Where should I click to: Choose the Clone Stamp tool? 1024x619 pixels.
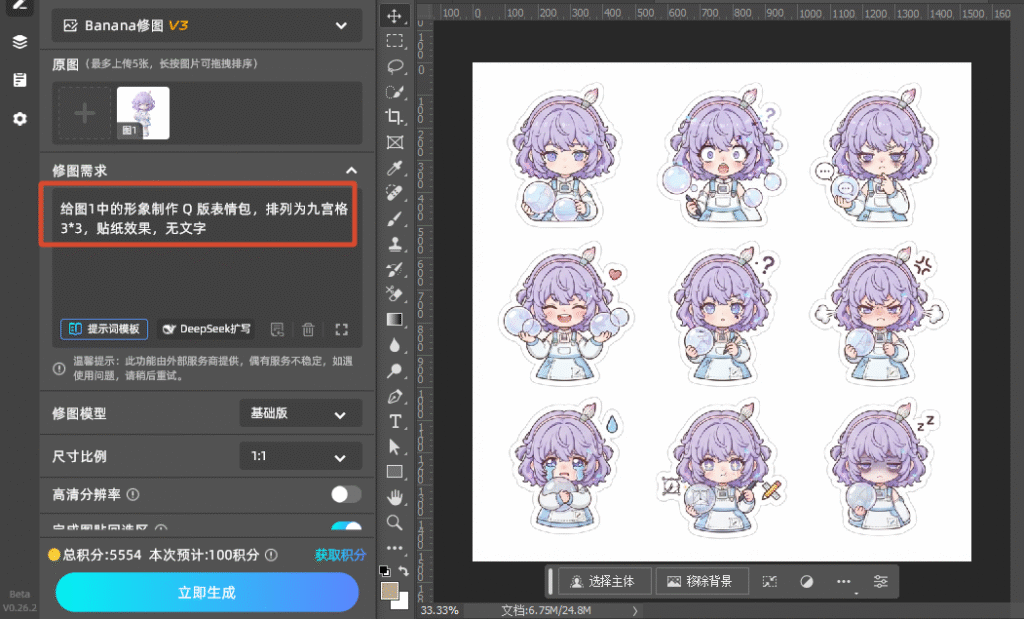click(x=394, y=244)
